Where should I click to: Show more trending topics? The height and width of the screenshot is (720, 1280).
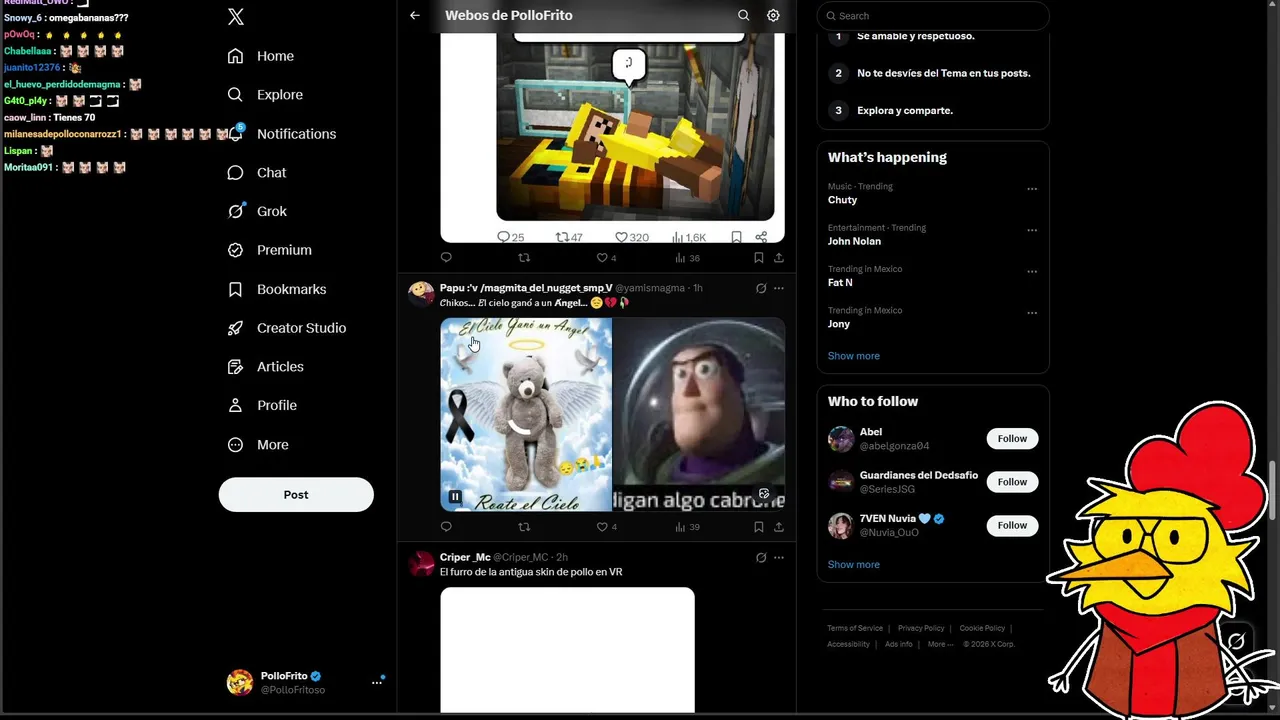point(853,356)
